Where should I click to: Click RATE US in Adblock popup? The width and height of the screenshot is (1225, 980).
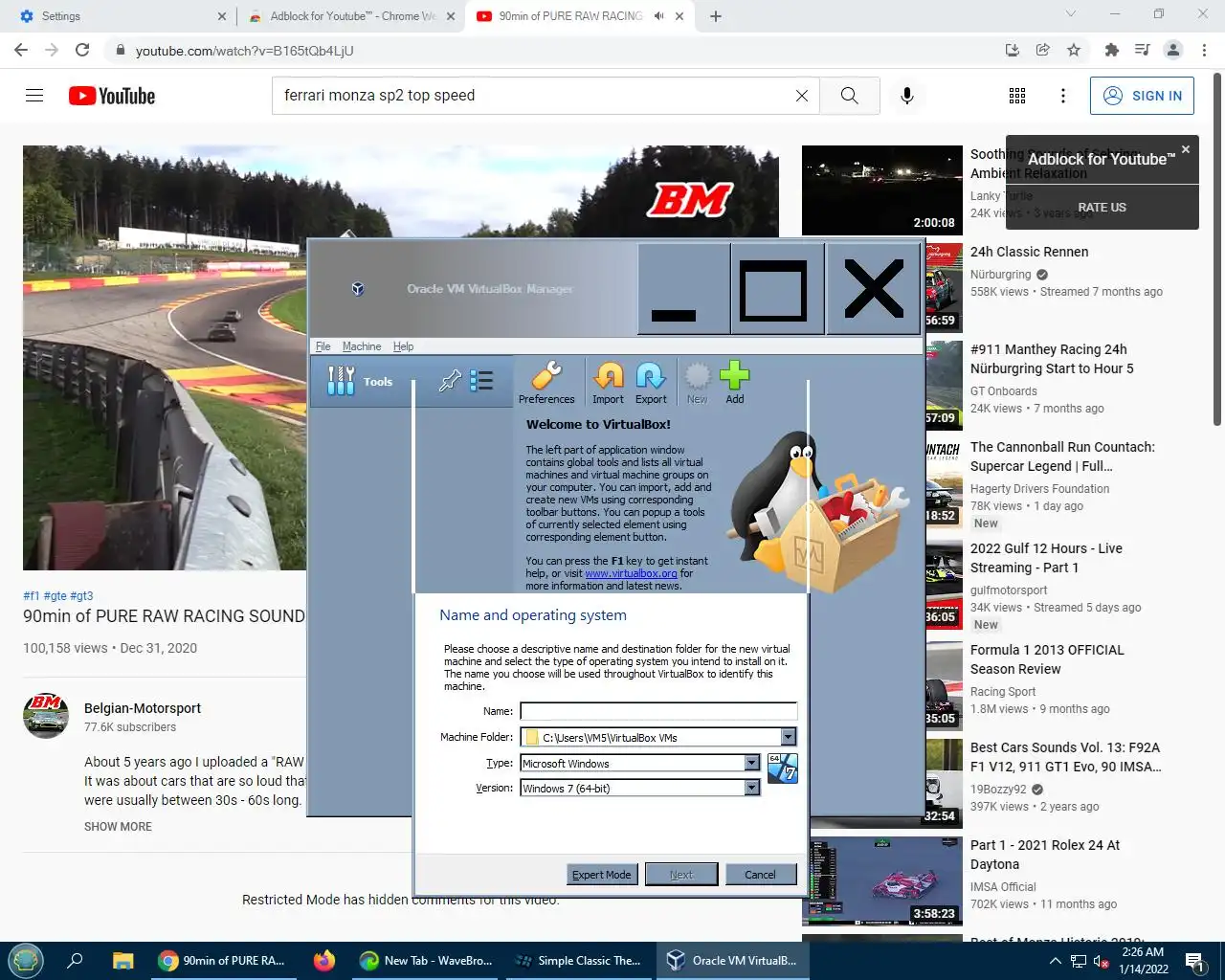tap(1102, 207)
